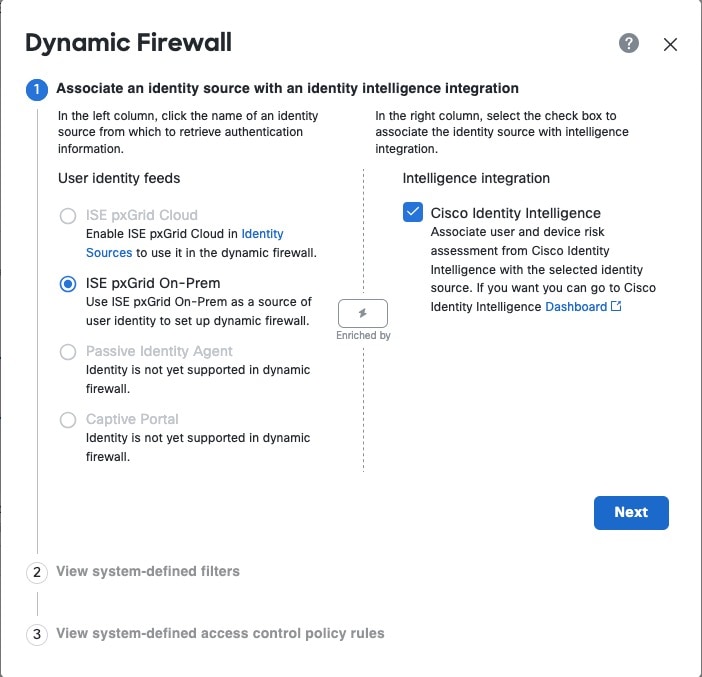This screenshot has width=702, height=677.
Task: Select the Captive Portal radio button
Action: pyautogui.click(x=68, y=420)
